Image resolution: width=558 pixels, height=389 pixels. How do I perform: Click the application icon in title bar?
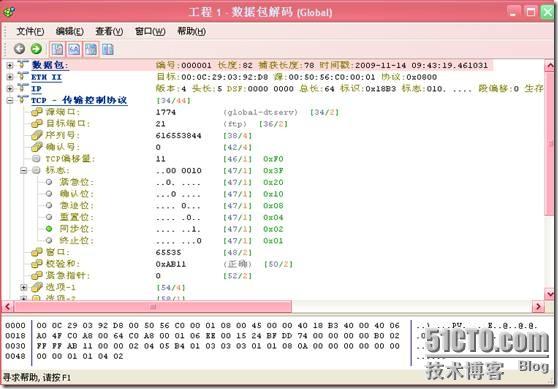9,12
